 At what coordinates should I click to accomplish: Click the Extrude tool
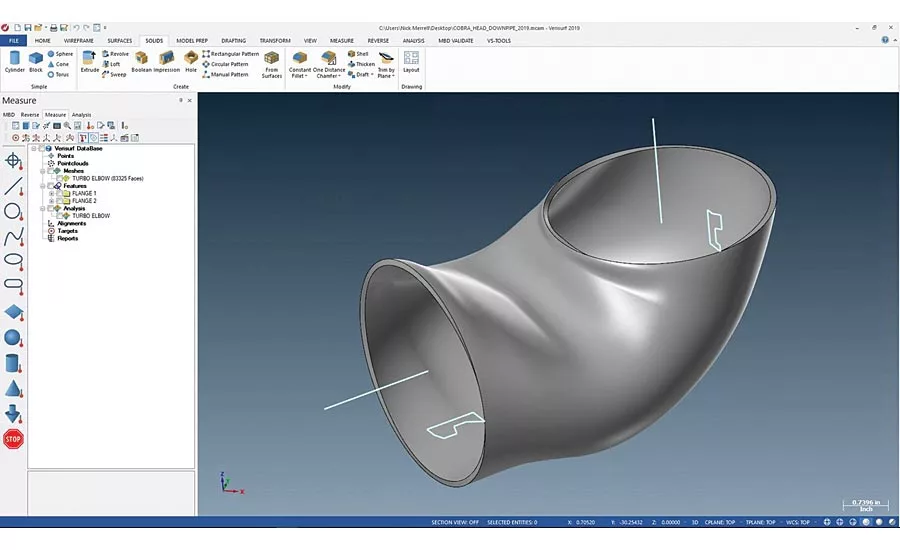90,62
